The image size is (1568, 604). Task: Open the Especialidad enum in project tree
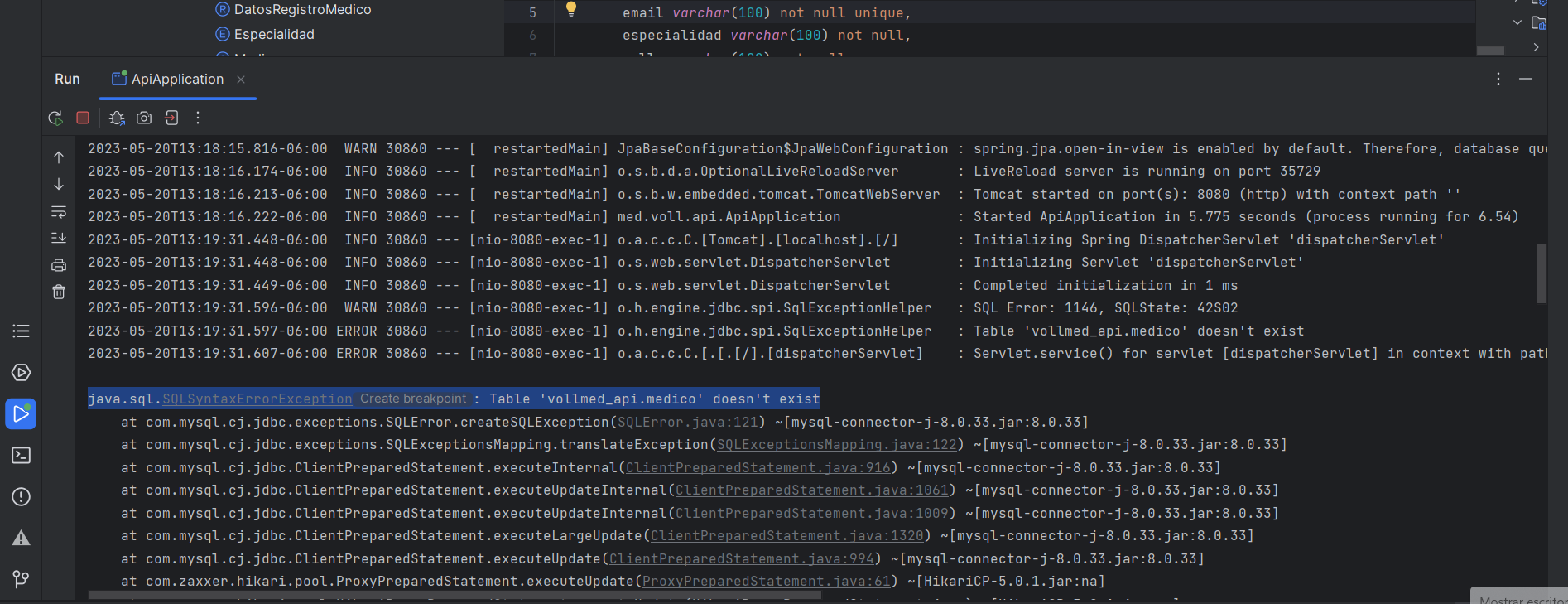pos(265,34)
